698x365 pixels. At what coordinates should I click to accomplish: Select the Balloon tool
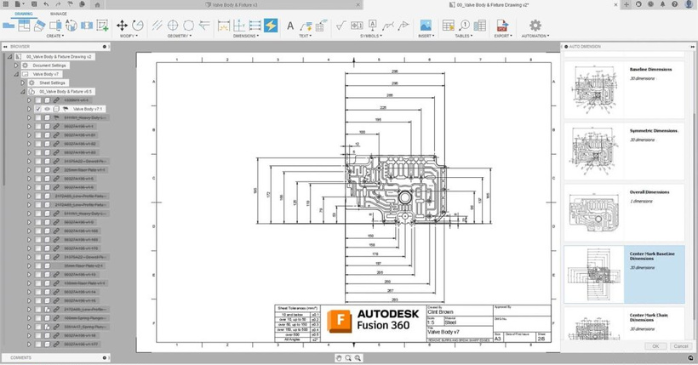[464, 25]
